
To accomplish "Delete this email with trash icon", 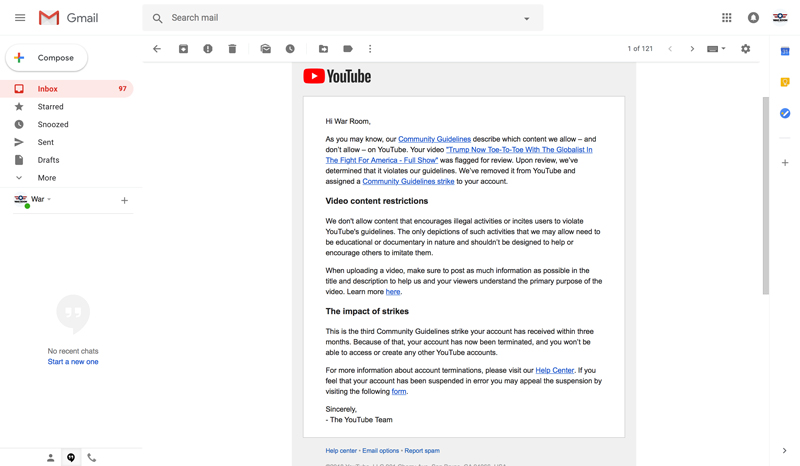I will click(x=232, y=49).
